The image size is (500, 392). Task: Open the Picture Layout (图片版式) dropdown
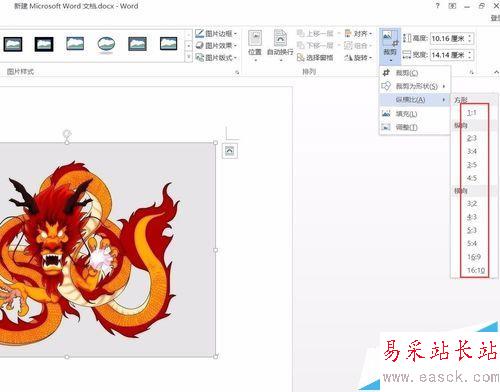click(x=216, y=57)
